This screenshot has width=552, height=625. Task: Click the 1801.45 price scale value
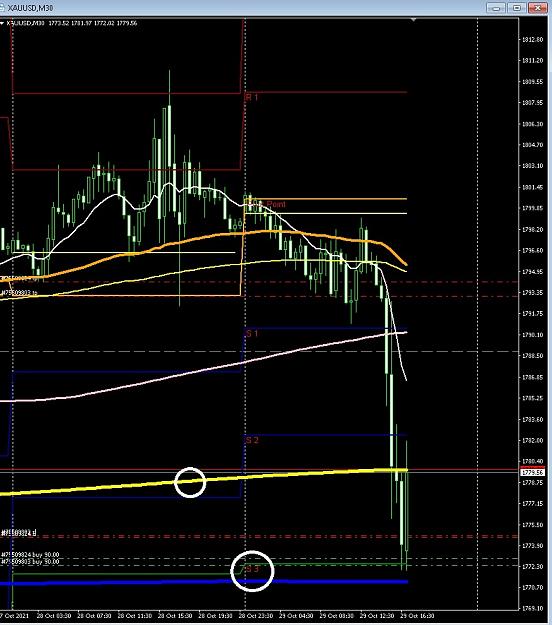[532, 187]
